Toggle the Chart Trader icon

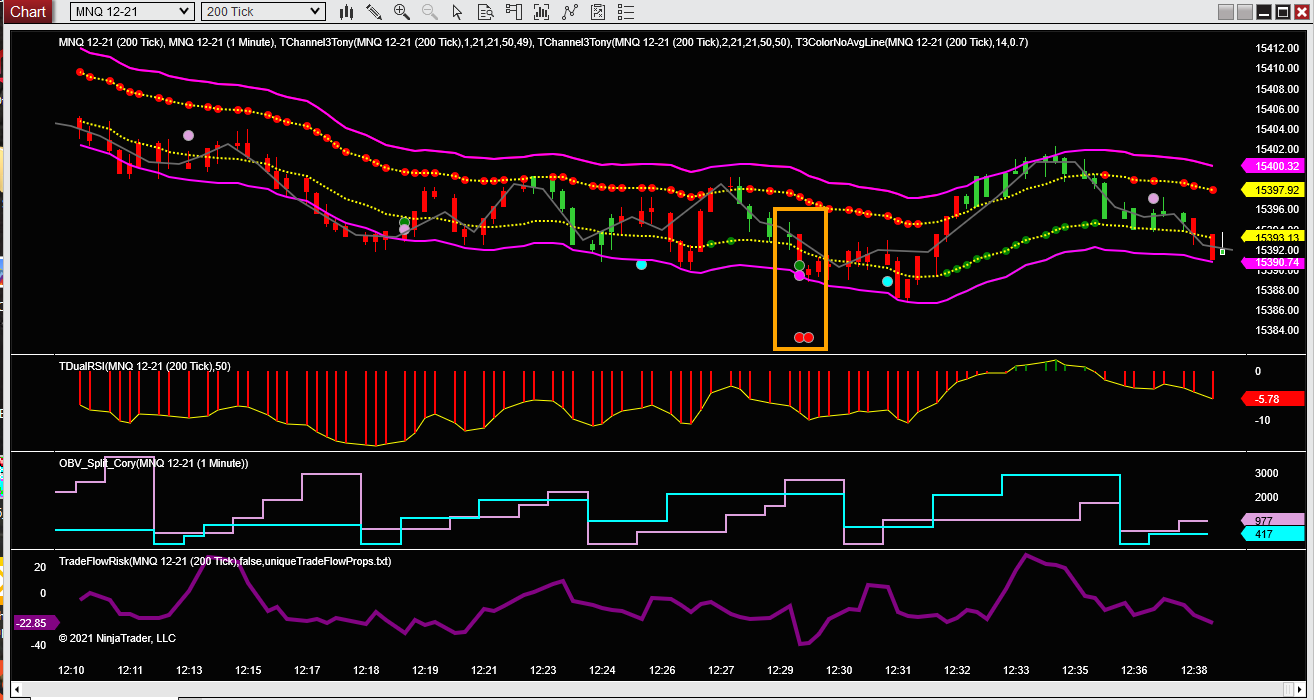click(514, 12)
